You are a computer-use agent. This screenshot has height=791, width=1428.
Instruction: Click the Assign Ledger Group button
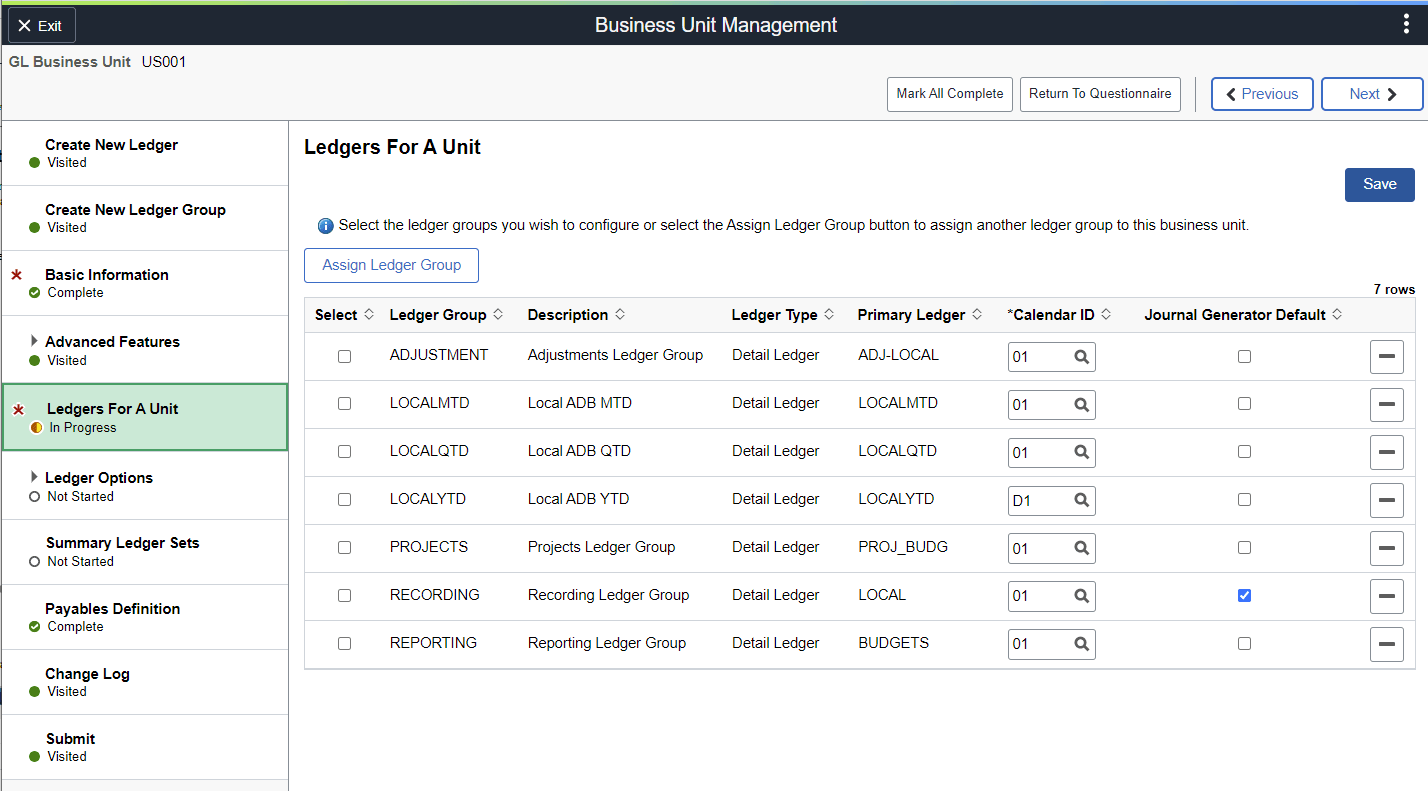point(391,265)
